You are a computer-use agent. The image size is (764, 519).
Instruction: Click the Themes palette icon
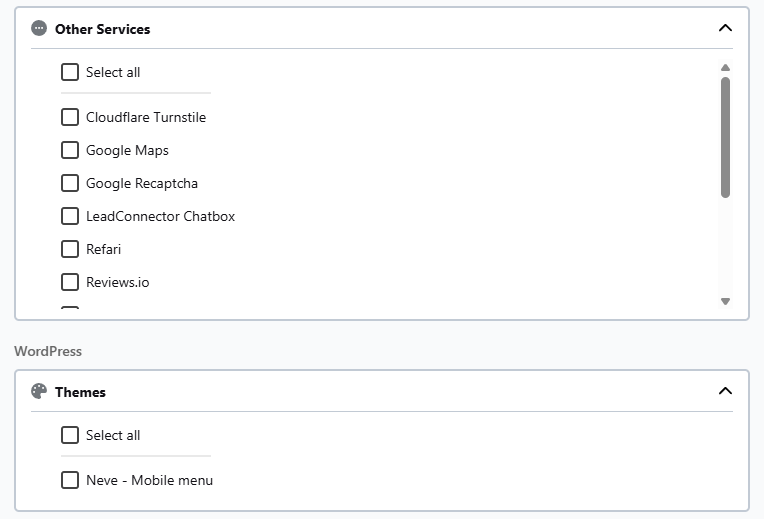[39, 392]
